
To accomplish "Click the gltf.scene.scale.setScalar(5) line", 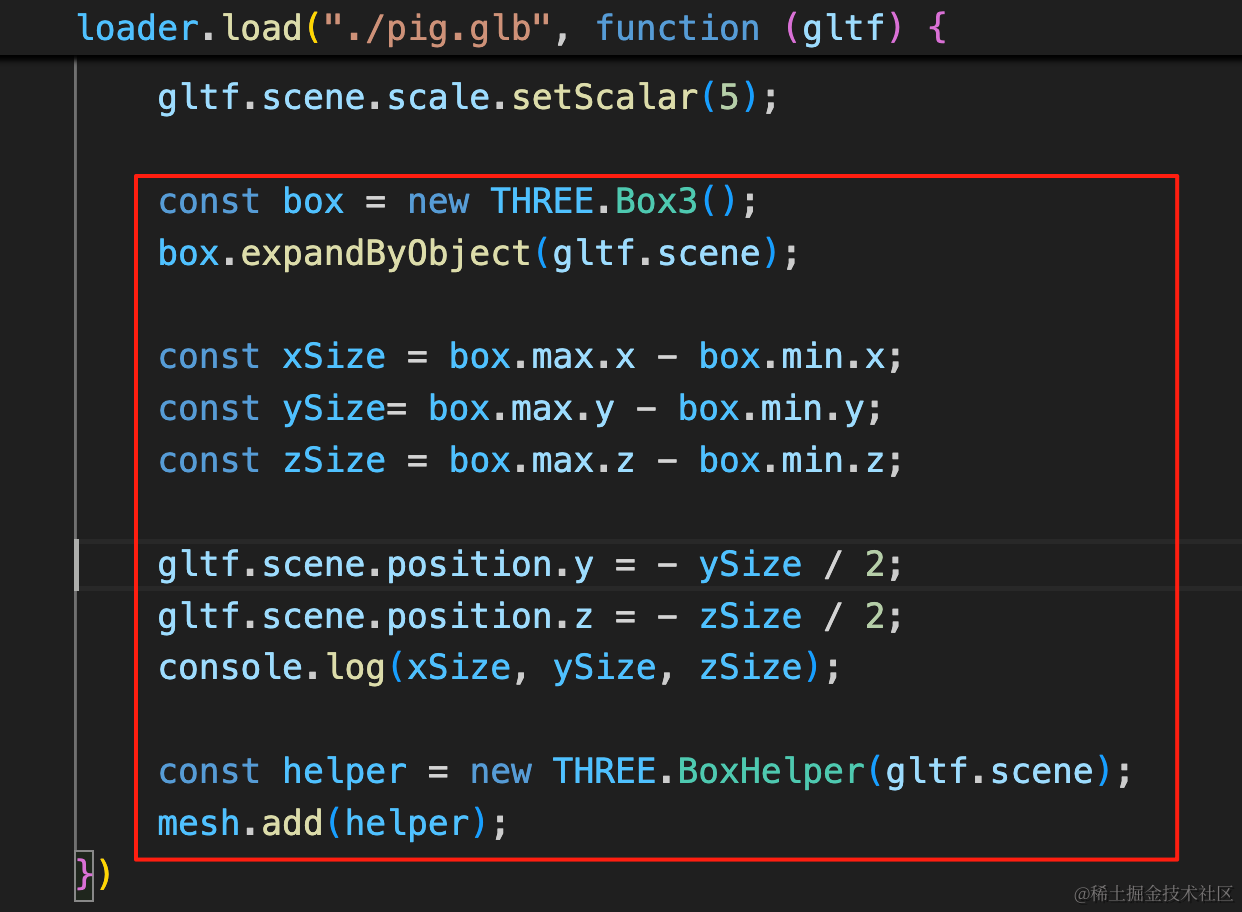I will coord(467,98).
